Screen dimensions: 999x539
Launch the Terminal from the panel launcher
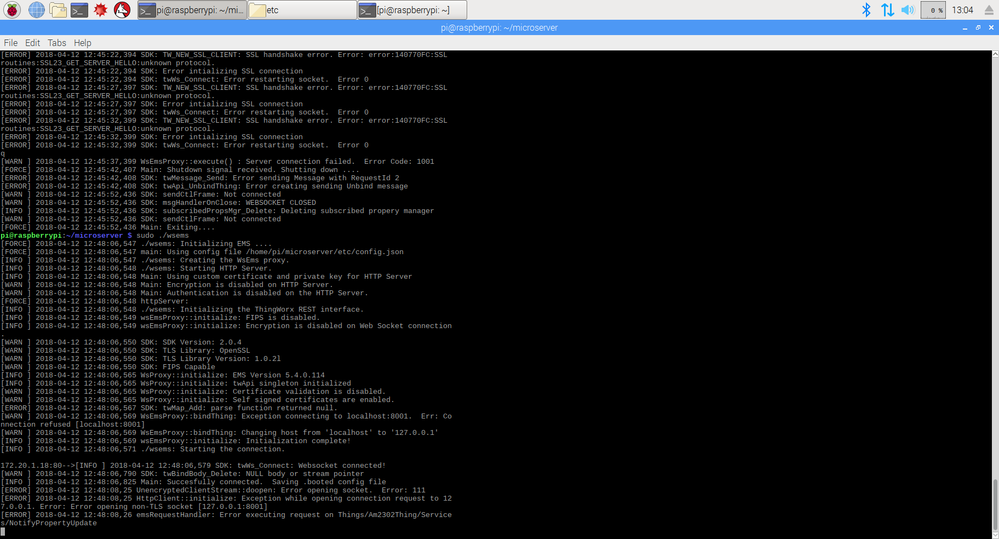[x=79, y=10]
